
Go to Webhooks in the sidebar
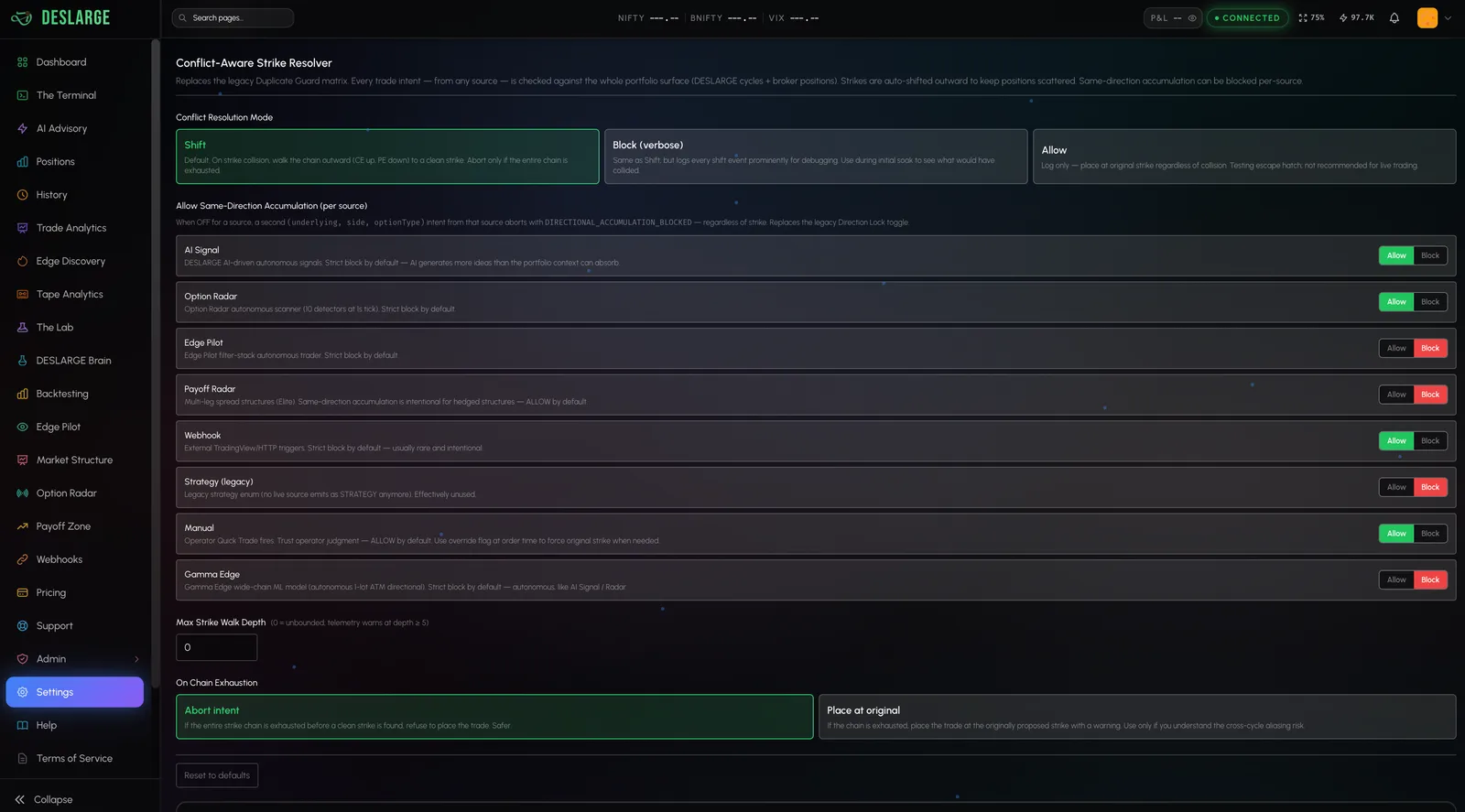click(75, 559)
